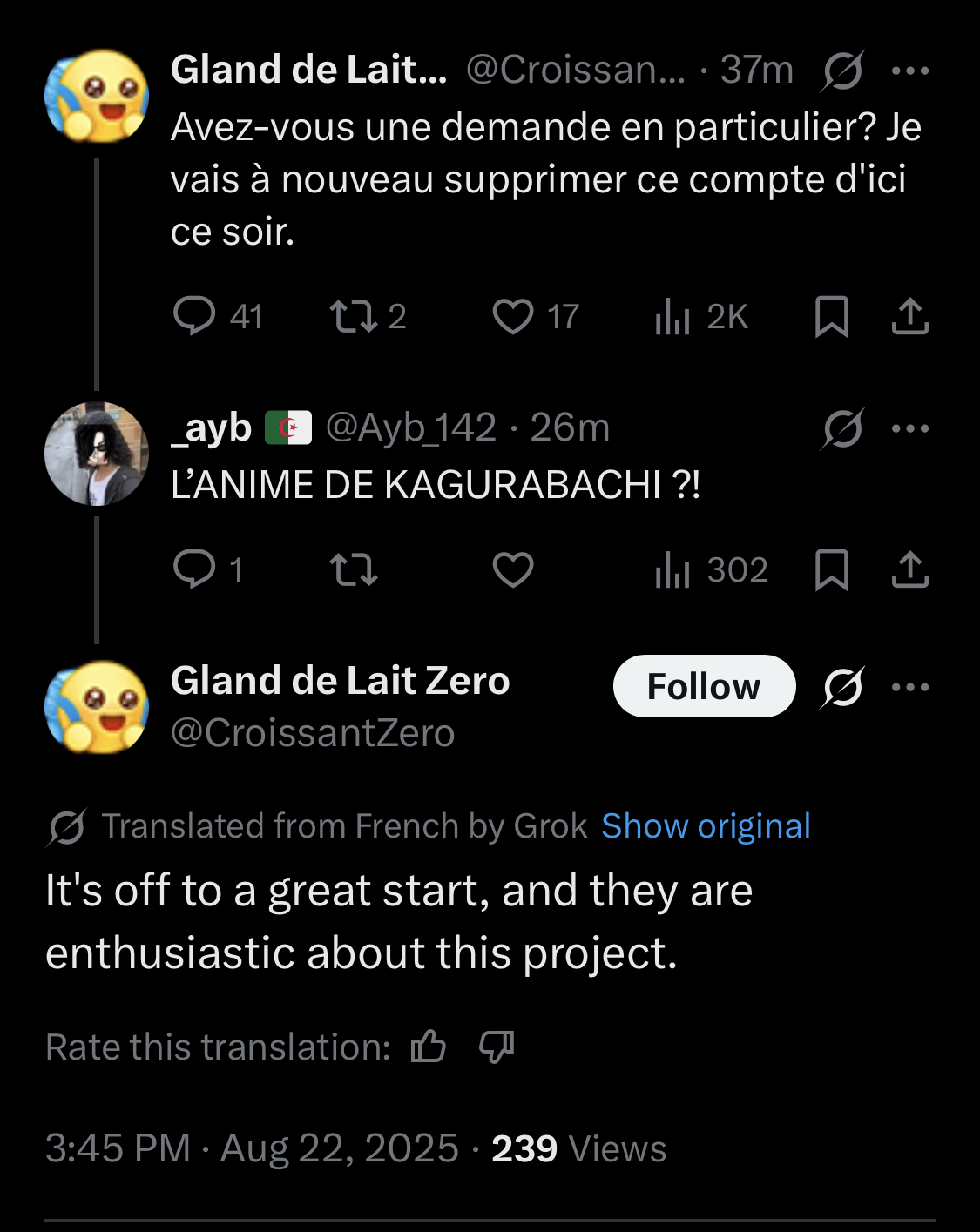Reply to _ayb's Kagurabachi post
This screenshot has height=1232, width=980.
pos(194,569)
